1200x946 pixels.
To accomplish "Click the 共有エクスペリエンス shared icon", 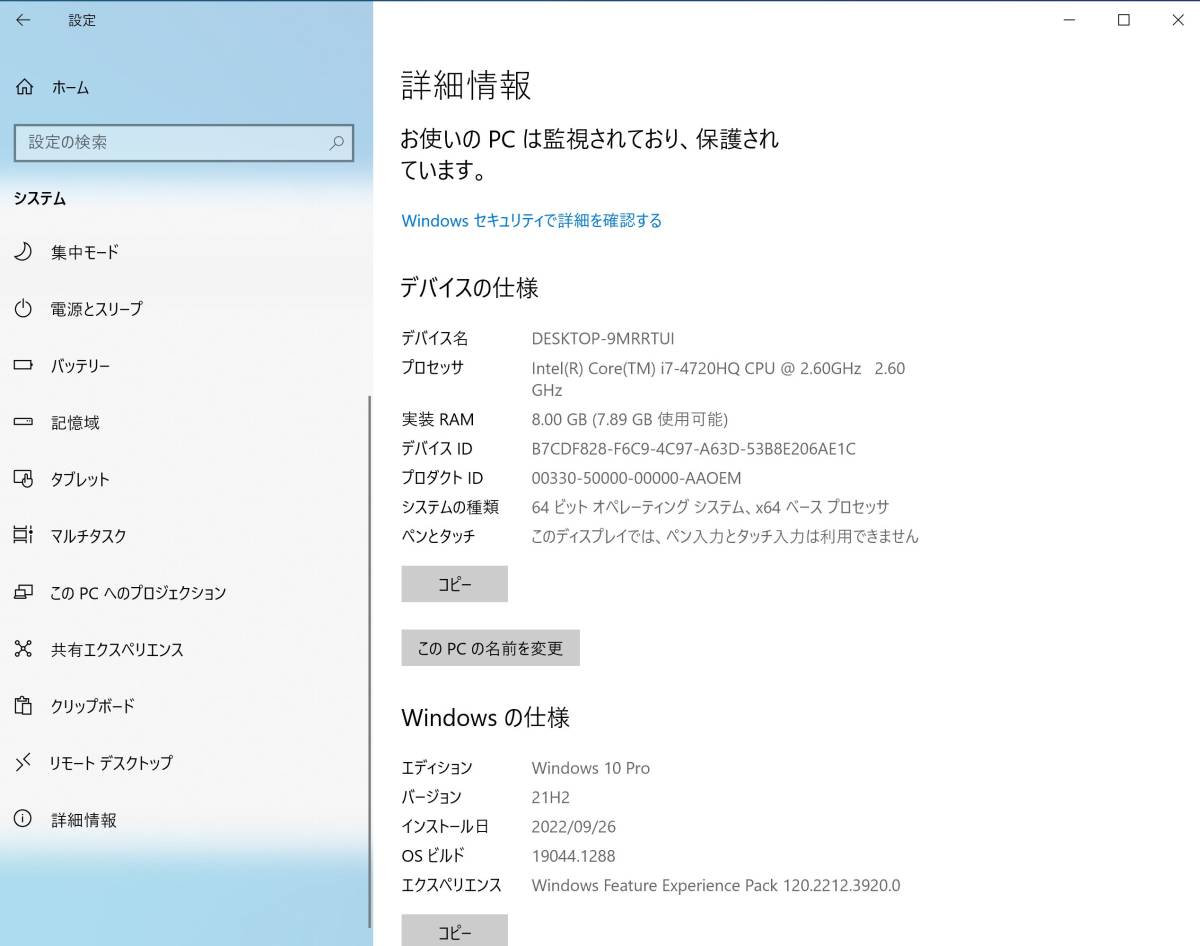I will pos(23,649).
